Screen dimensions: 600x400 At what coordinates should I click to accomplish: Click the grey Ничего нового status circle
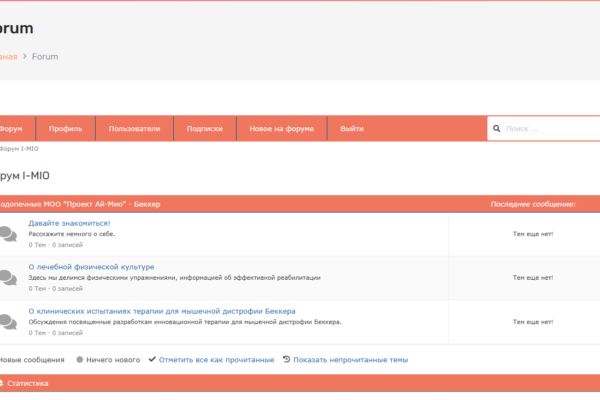[x=80, y=360]
